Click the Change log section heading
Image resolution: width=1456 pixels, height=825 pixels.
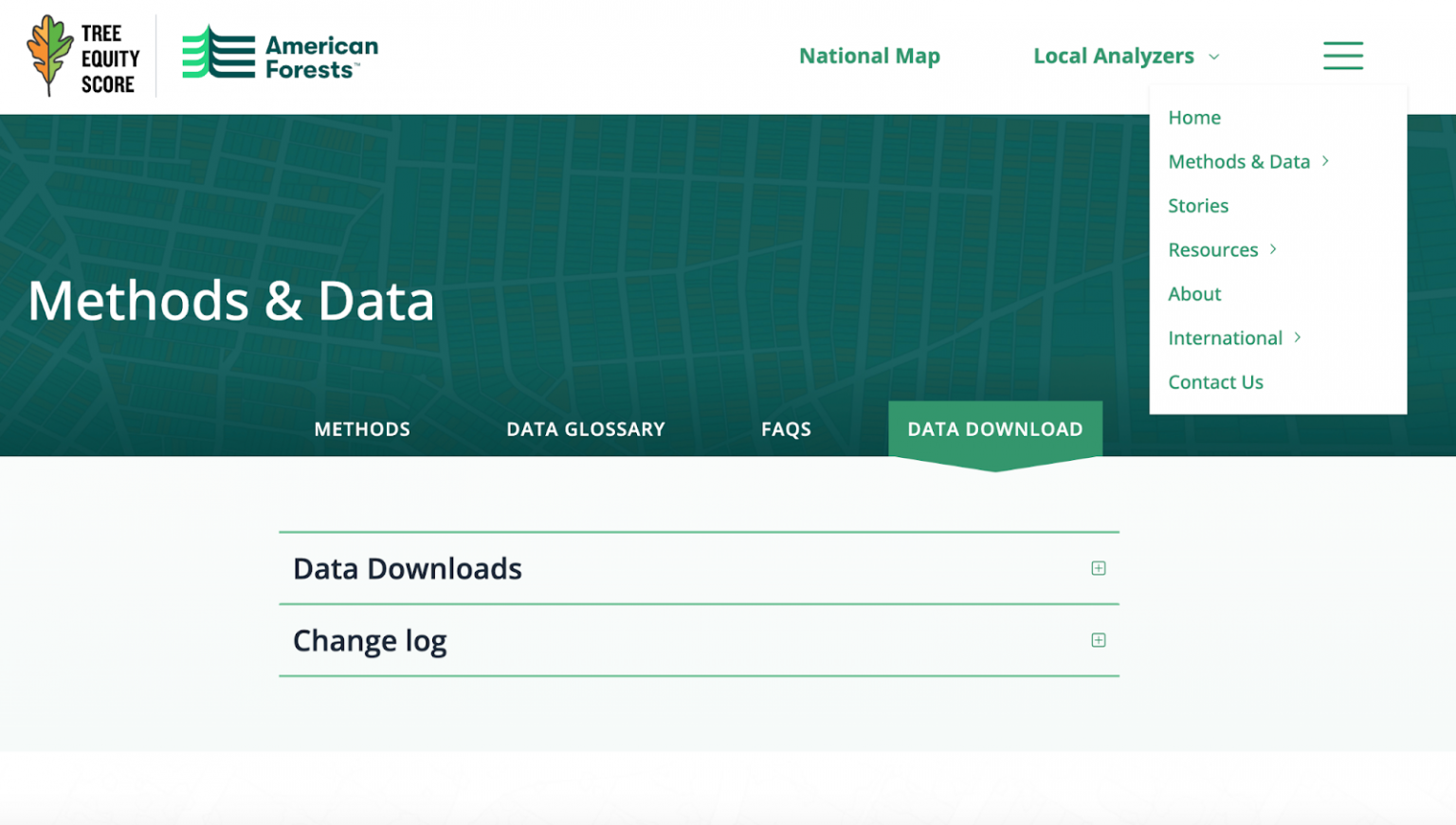pos(370,640)
